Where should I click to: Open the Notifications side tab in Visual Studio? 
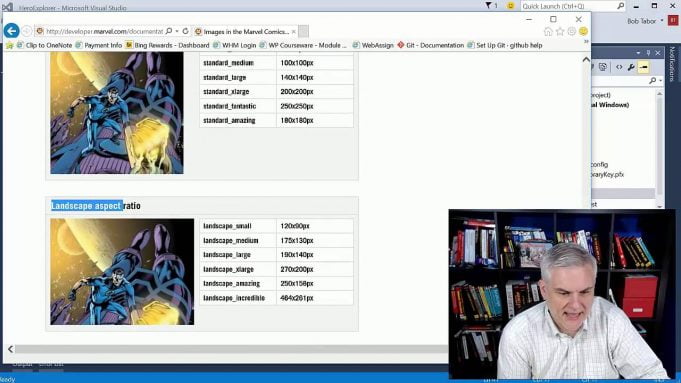pos(672,64)
